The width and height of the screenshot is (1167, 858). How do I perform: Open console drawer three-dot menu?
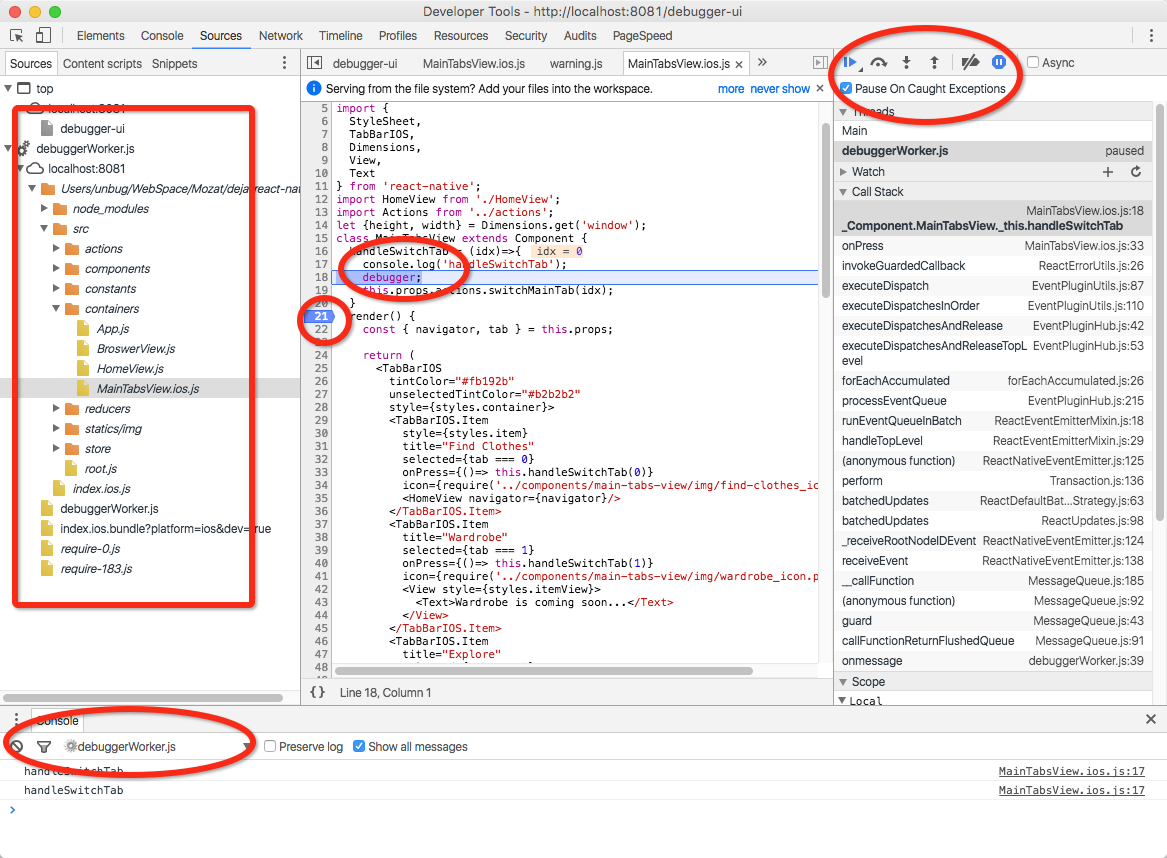tap(16, 720)
